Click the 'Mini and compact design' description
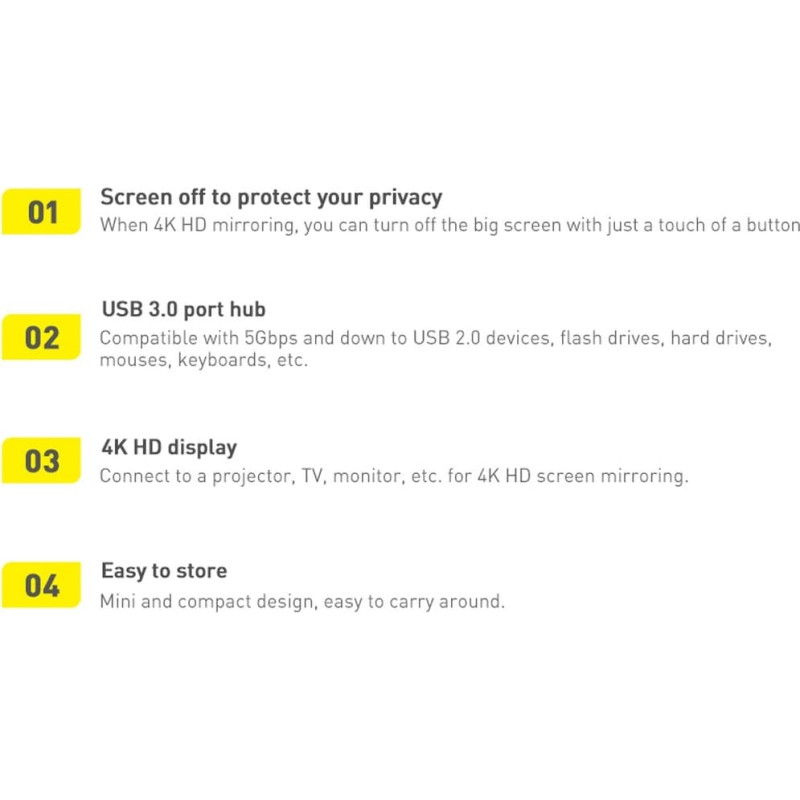Screen dimensions: 800x800 302,602
